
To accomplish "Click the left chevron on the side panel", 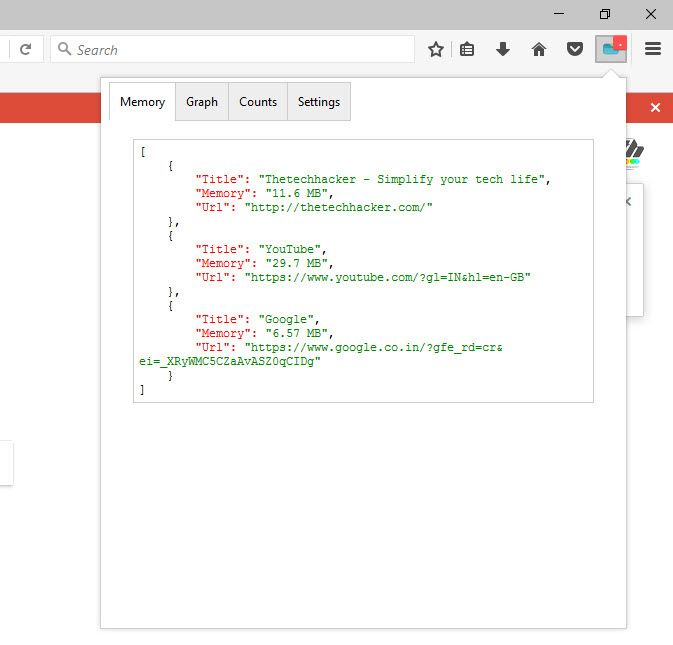I will (628, 202).
